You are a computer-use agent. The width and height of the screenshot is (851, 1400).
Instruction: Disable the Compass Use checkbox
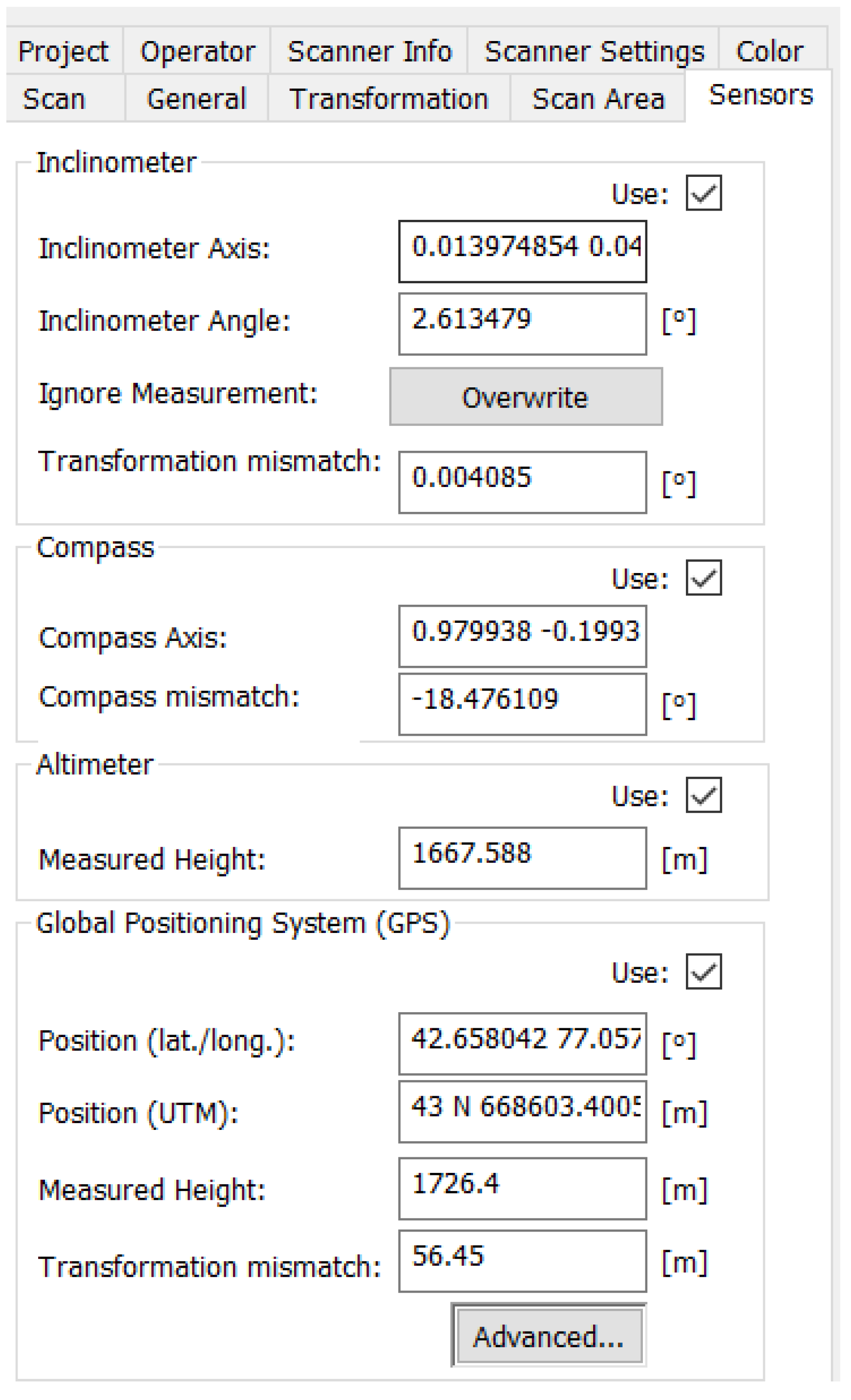point(703,578)
